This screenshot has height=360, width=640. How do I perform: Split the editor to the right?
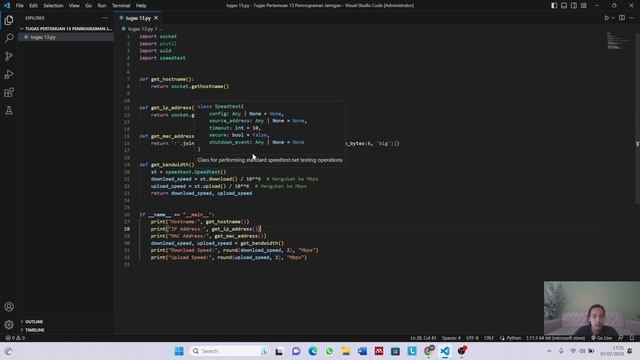click(622, 18)
